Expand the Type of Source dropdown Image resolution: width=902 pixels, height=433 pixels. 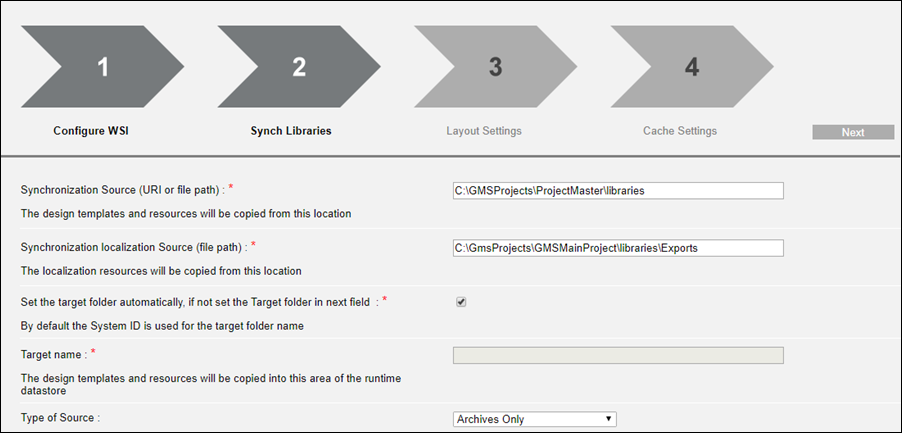point(535,419)
